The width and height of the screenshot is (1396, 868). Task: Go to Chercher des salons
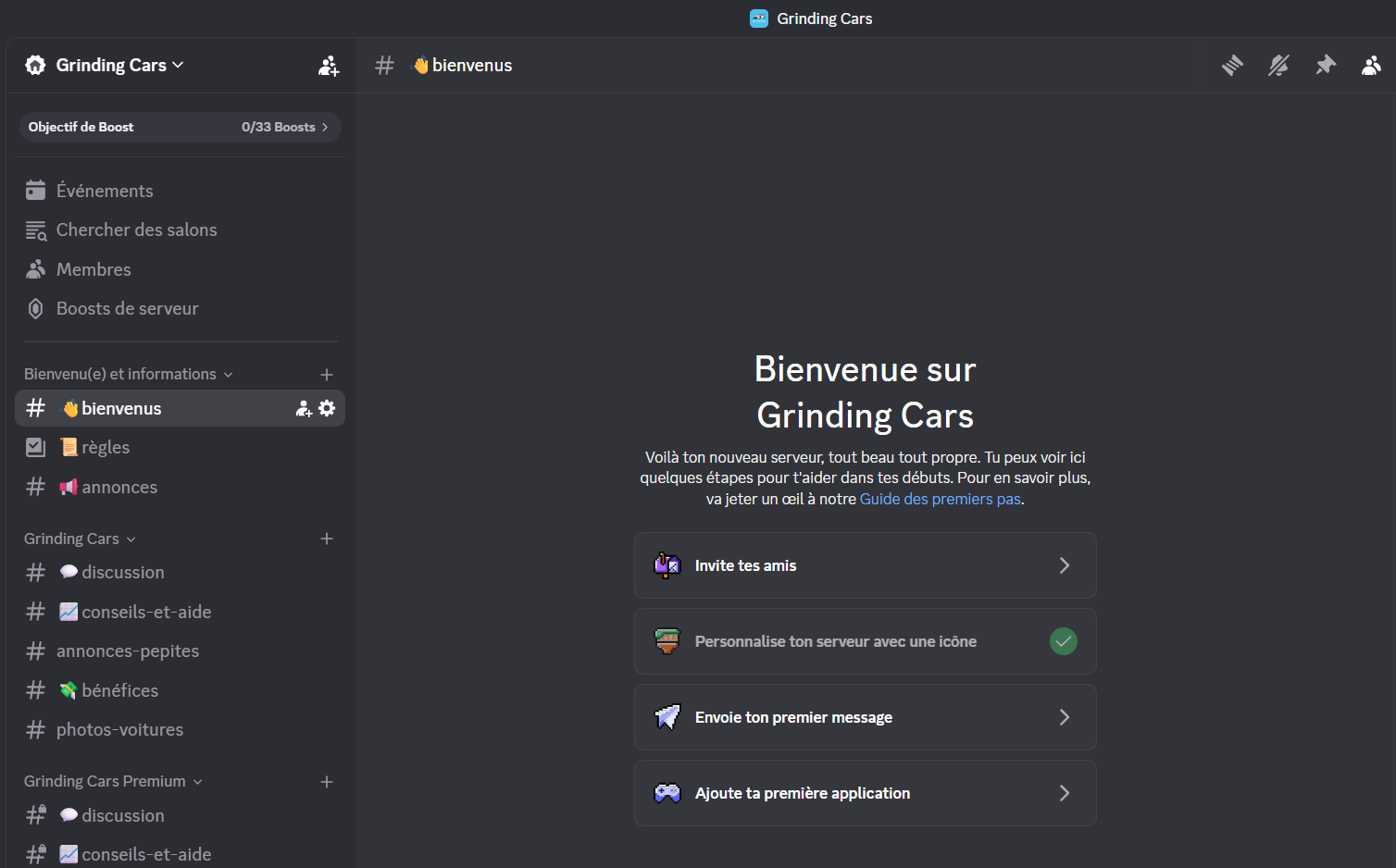click(x=136, y=230)
